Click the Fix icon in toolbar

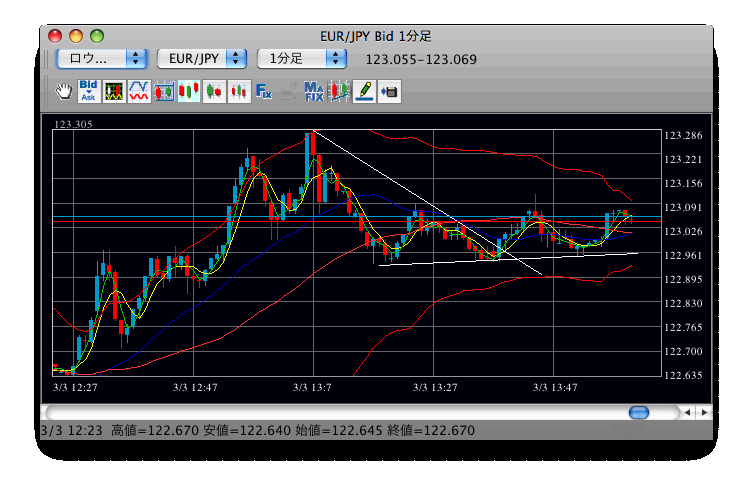pyautogui.click(x=264, y=91)
